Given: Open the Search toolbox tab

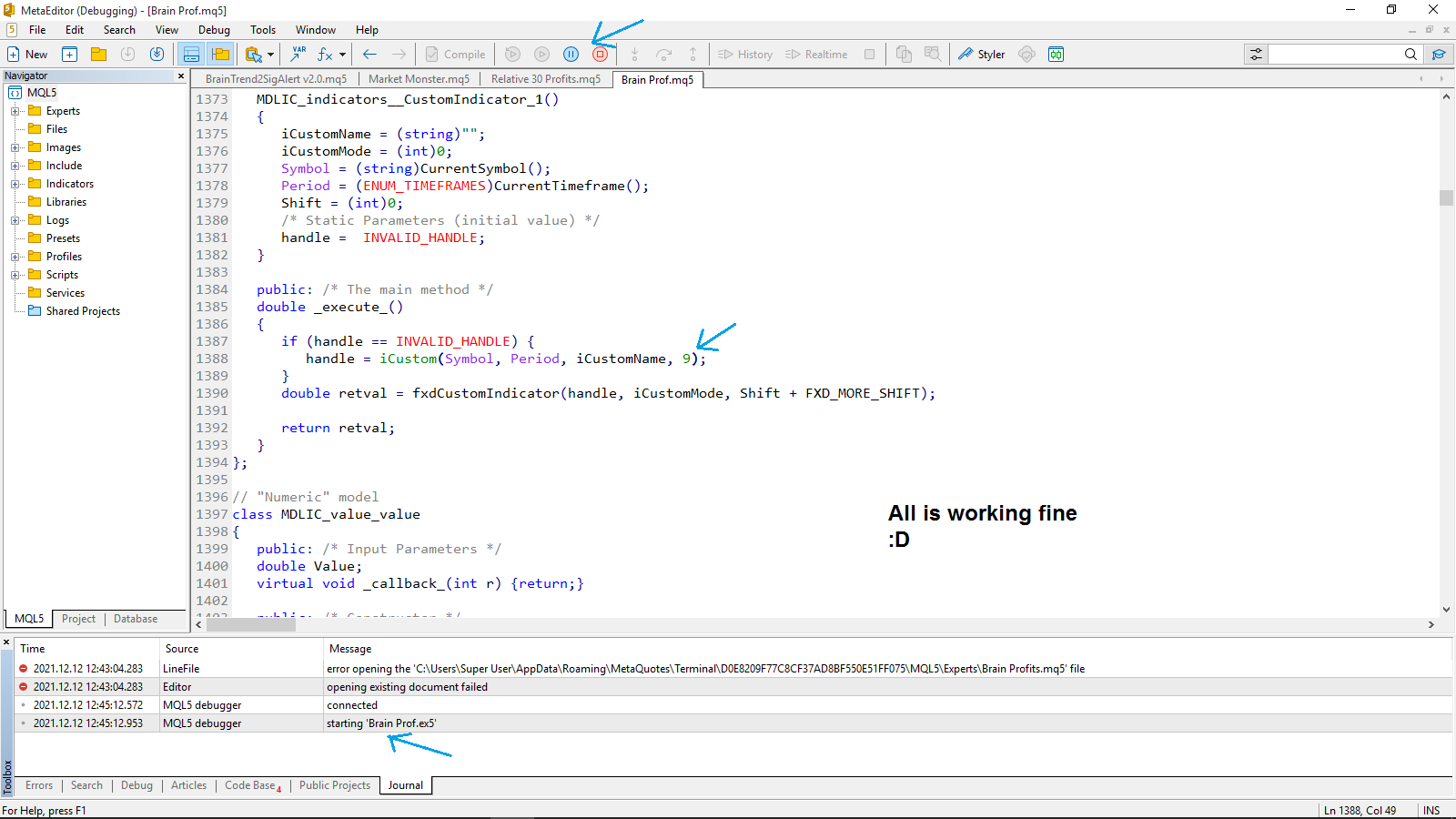Looking at the screenshot, I should 86,785.
